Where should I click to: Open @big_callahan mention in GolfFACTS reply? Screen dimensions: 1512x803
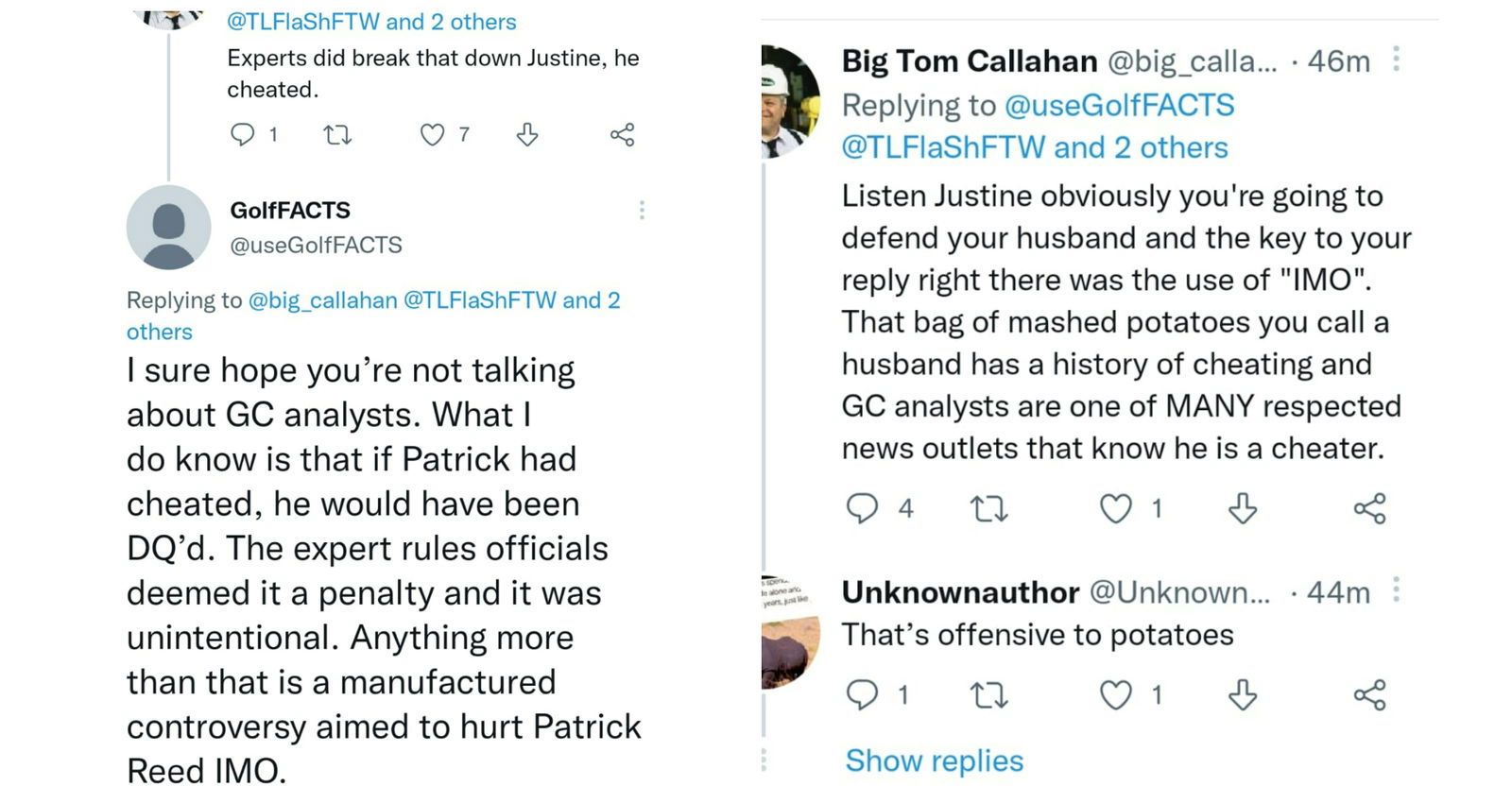tap(322, 300)
